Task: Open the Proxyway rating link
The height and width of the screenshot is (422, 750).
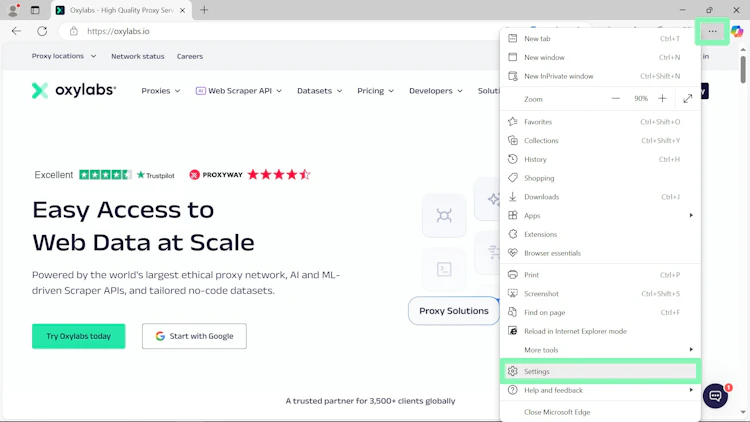Action: tap(250, 175)
